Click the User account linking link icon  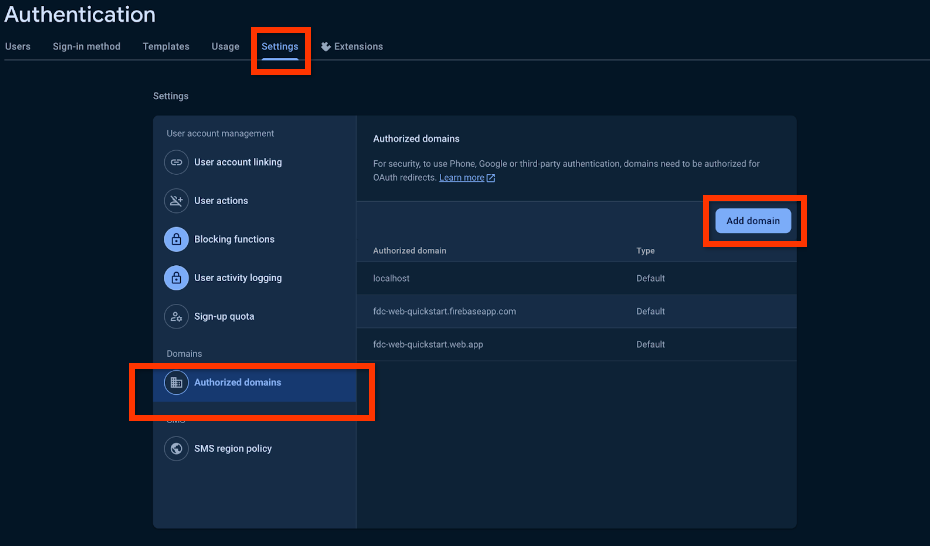click(x=176, y=162)
